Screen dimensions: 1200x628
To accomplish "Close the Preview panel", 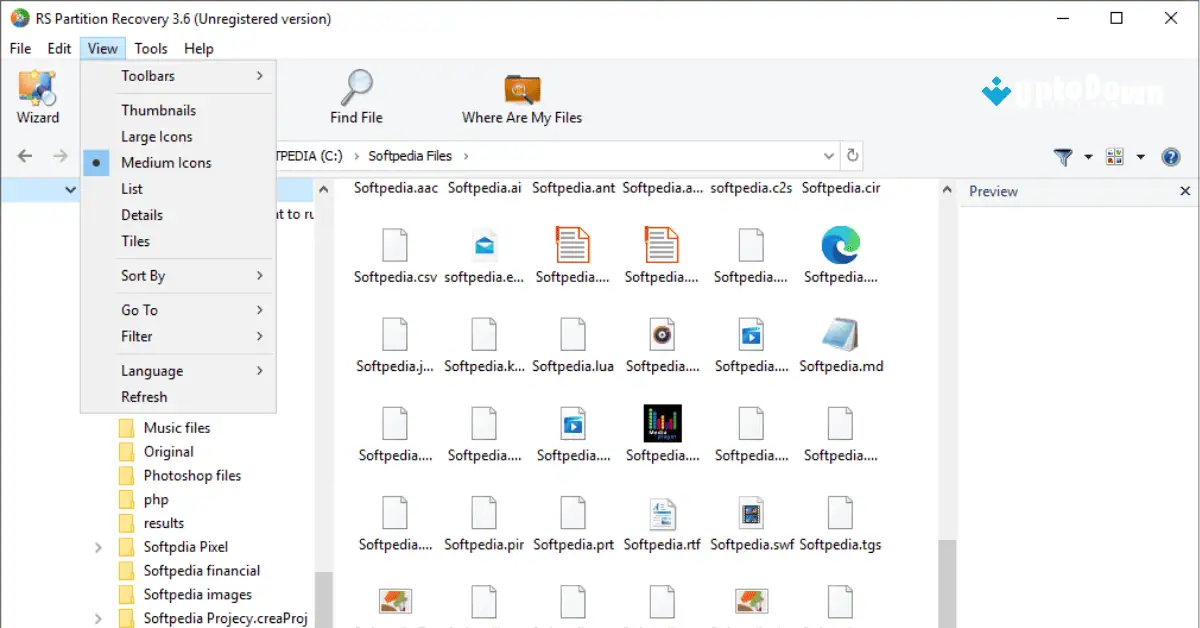I will coord(1185,191).
